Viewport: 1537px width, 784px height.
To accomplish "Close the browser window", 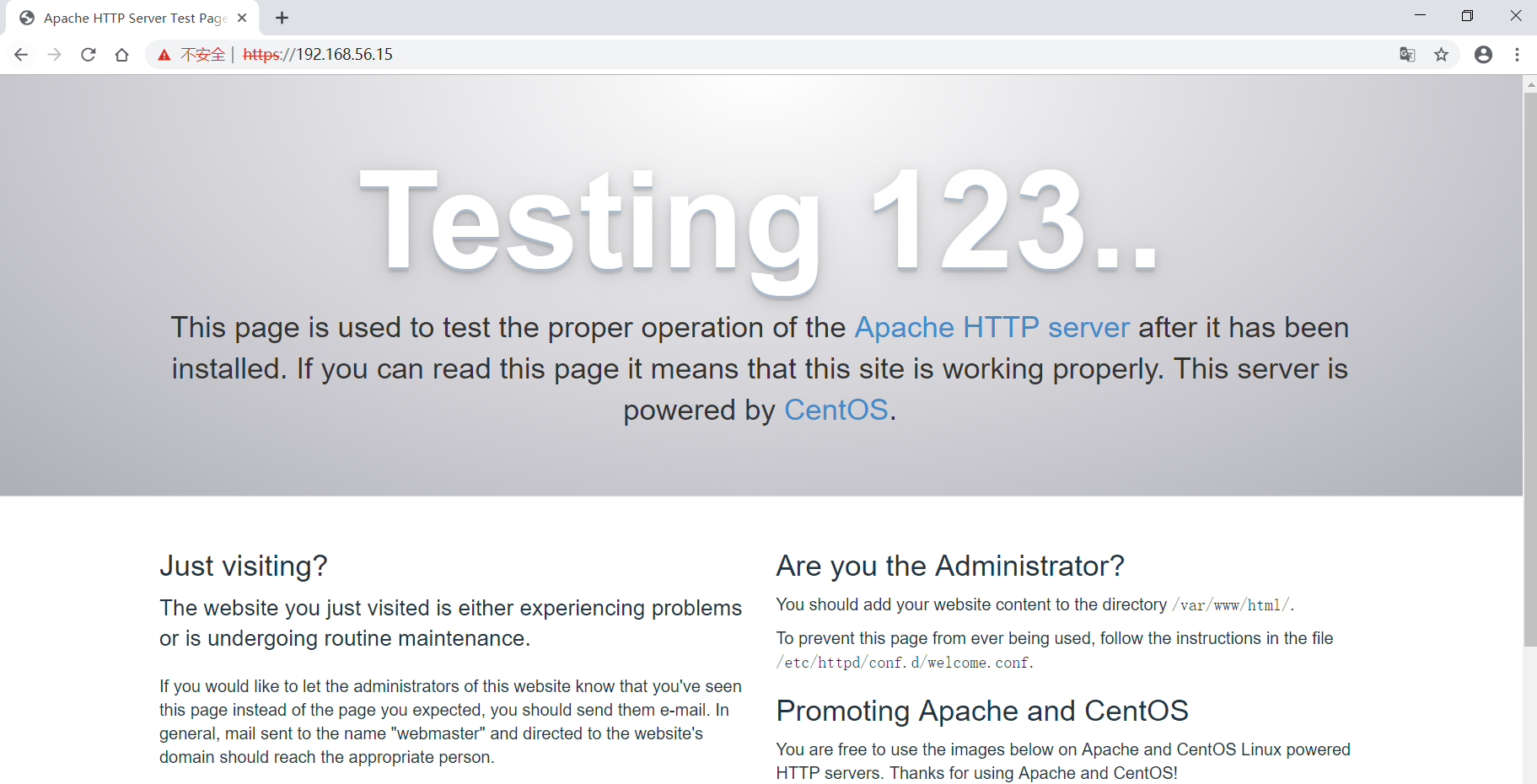I will 1515,16.
